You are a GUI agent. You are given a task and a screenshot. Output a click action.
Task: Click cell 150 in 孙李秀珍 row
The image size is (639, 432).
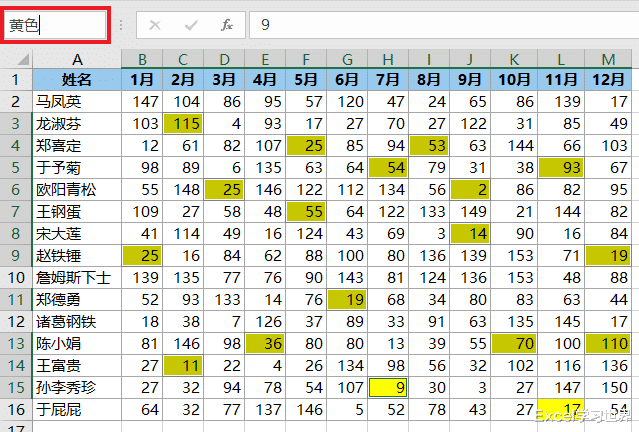point(608,388)
